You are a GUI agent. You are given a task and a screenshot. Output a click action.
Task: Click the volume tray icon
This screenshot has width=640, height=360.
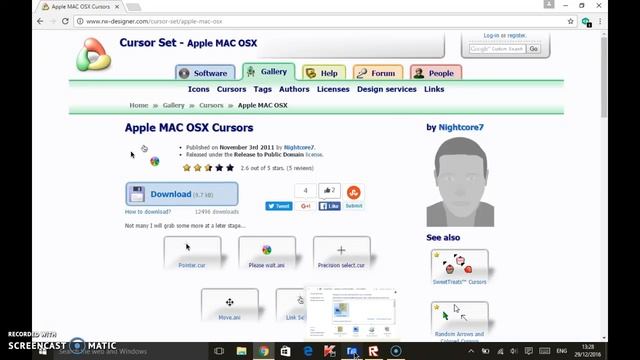[514, 351]
